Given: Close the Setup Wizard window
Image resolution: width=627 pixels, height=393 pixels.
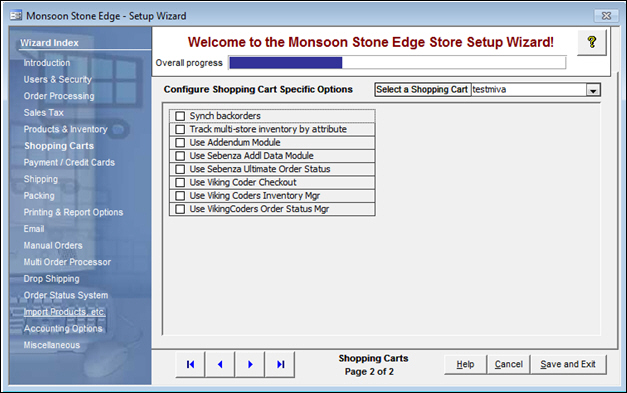Looking at the screenshot, I should (607, 16).
